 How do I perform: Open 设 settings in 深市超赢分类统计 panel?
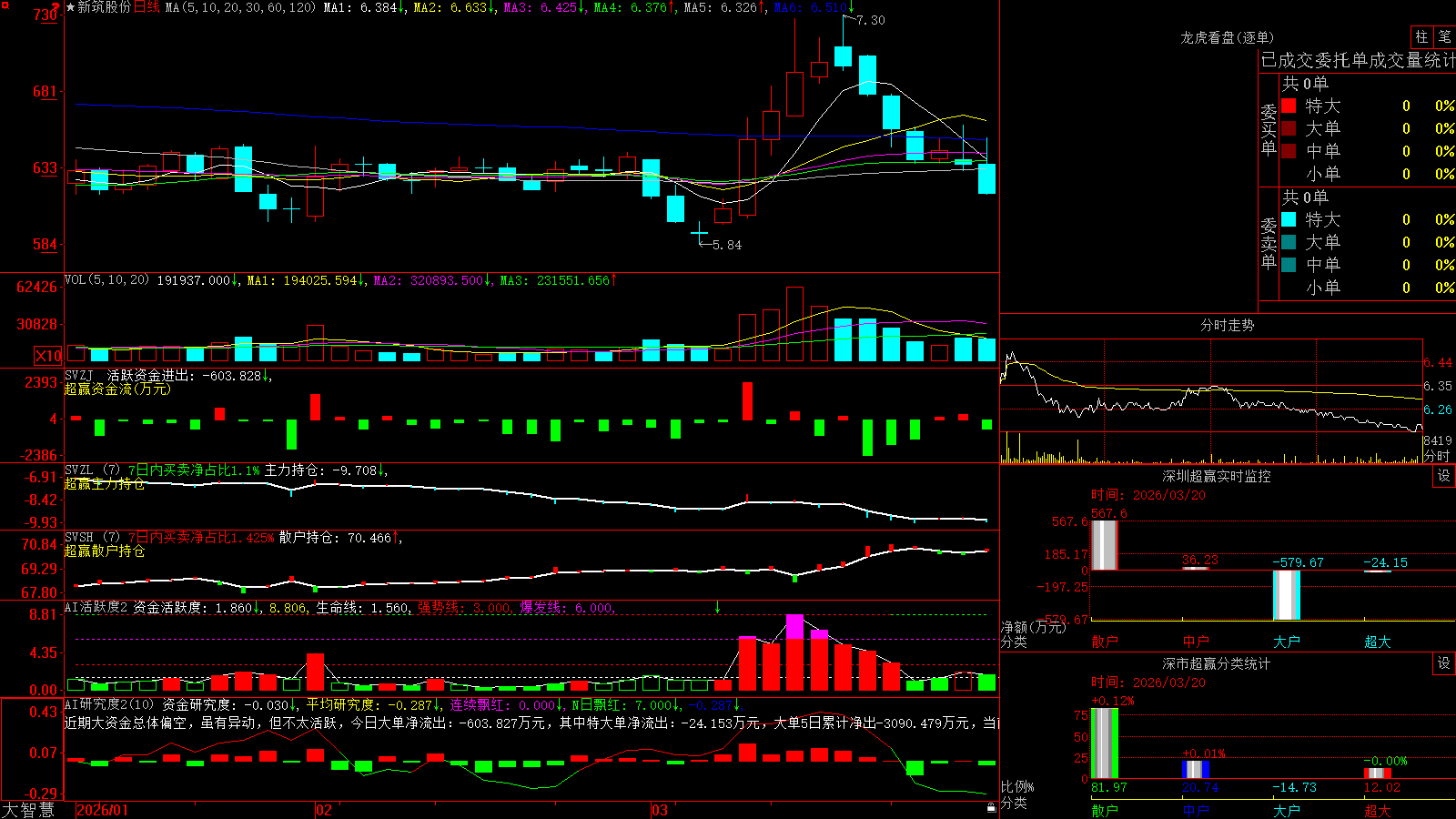tap(1444, 663)
